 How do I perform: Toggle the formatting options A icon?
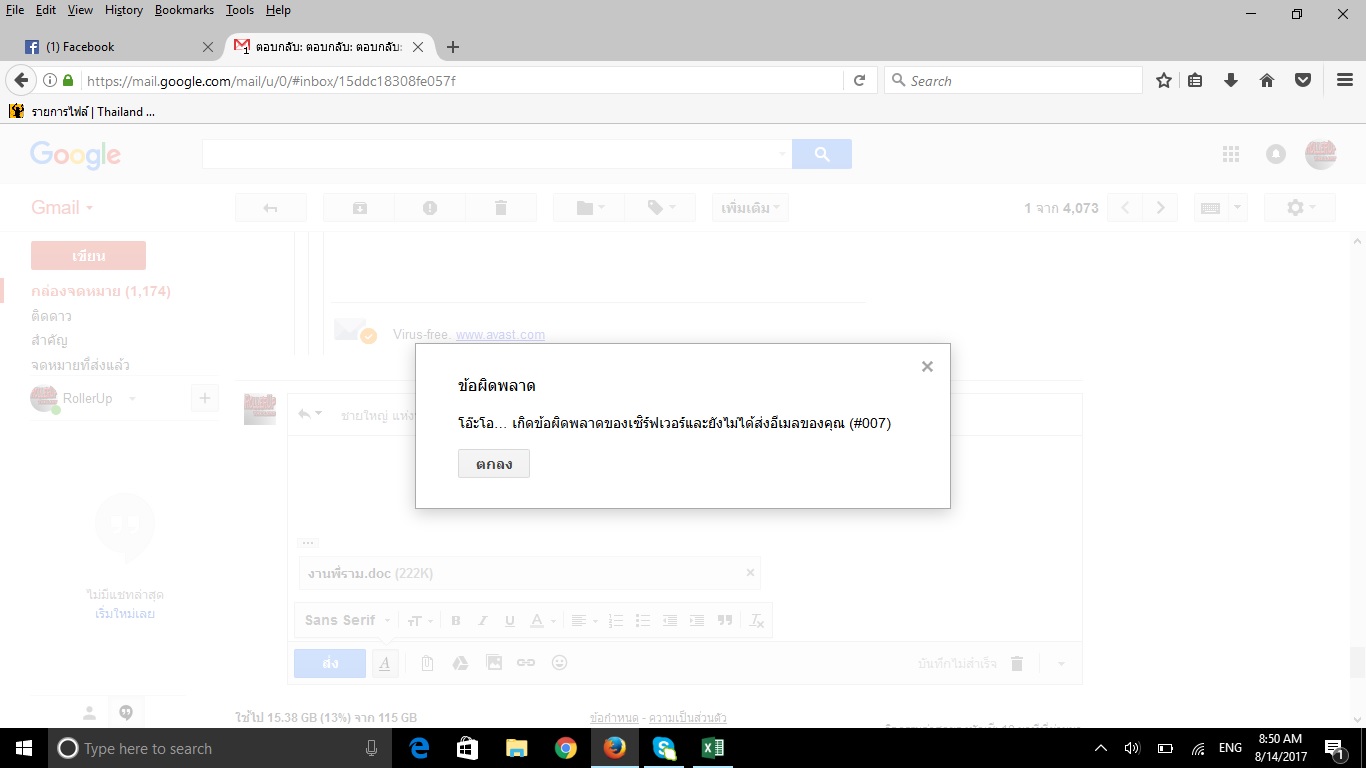tap(385, 663)
